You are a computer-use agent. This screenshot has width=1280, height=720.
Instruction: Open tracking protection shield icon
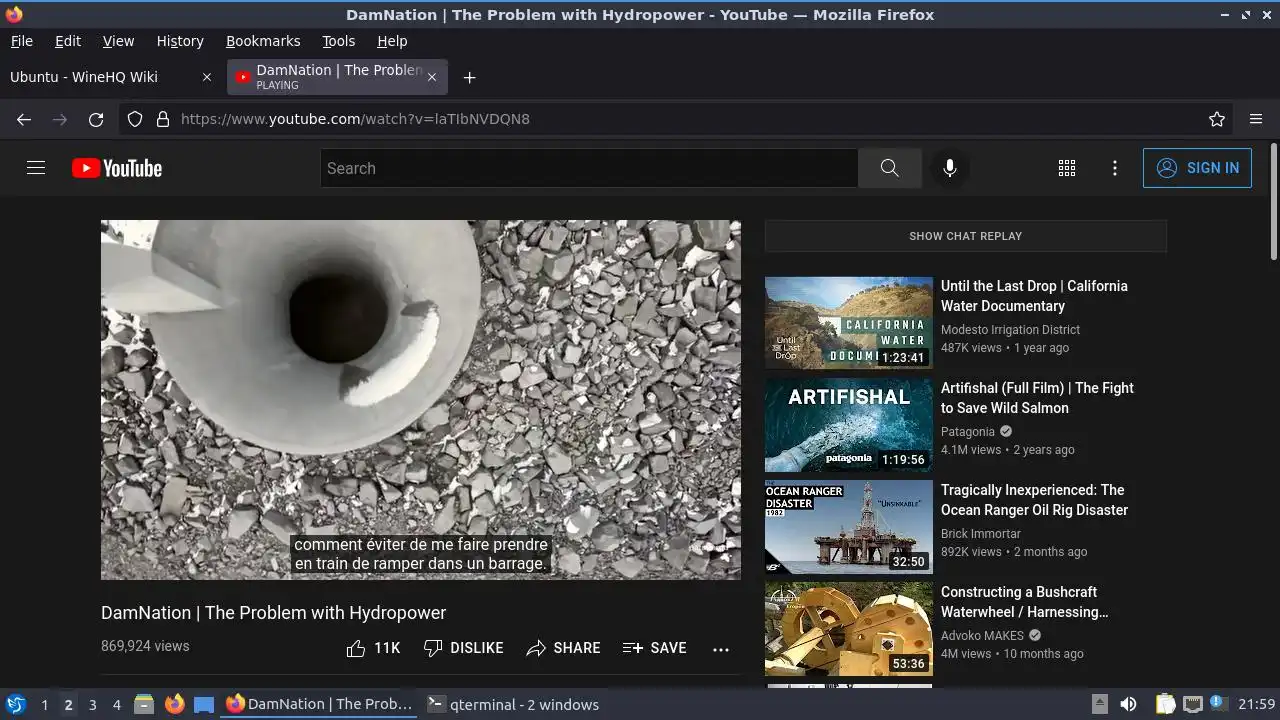(135, 119)
